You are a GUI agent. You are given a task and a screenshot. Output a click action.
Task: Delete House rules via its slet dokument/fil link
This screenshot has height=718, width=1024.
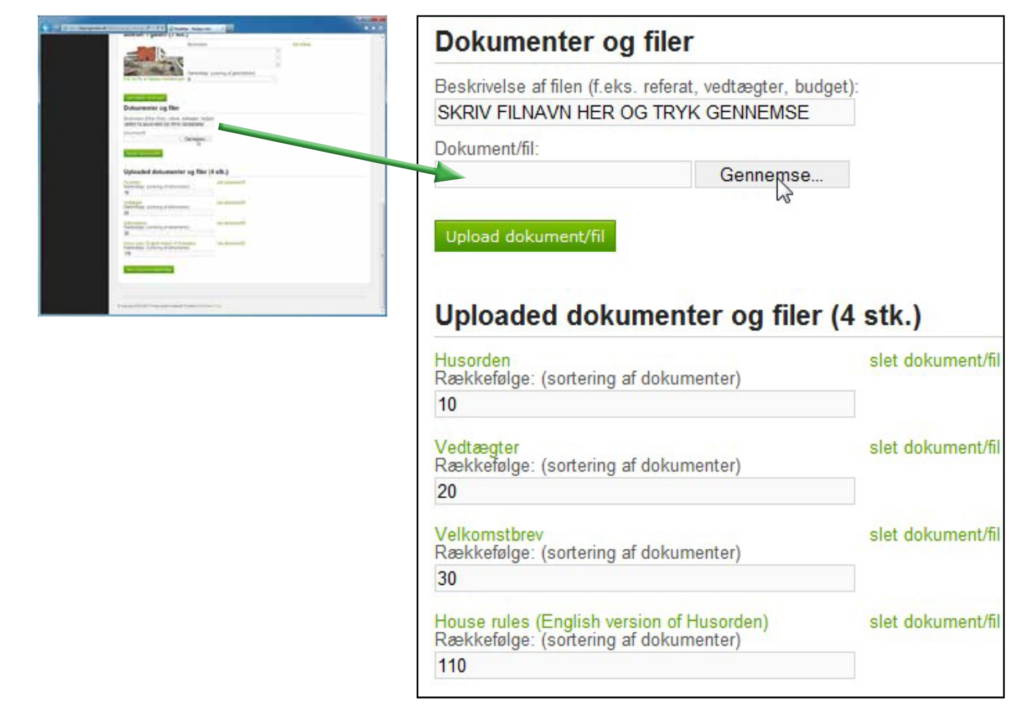point(934,622)
